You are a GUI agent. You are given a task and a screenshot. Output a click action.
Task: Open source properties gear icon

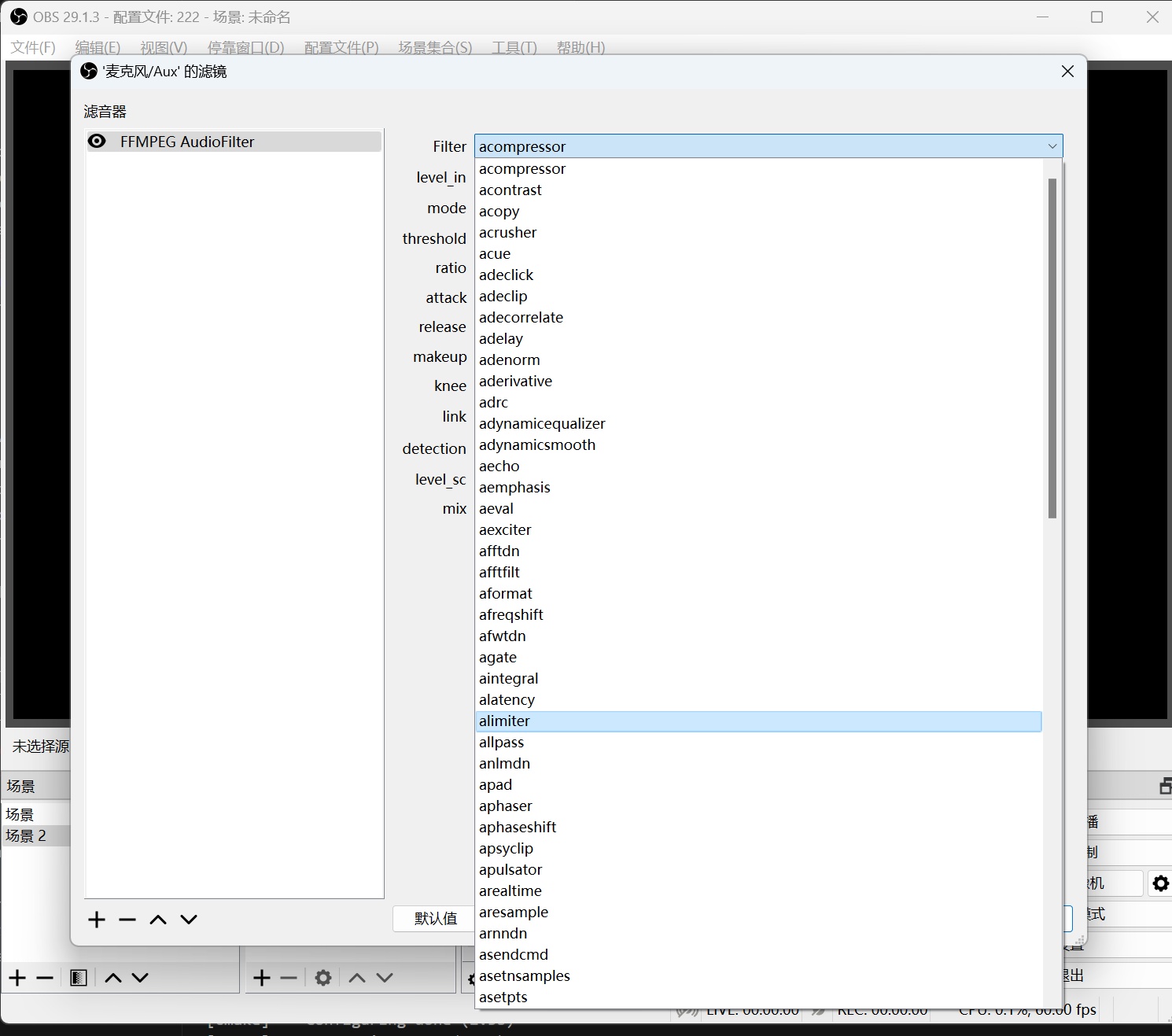323,978
